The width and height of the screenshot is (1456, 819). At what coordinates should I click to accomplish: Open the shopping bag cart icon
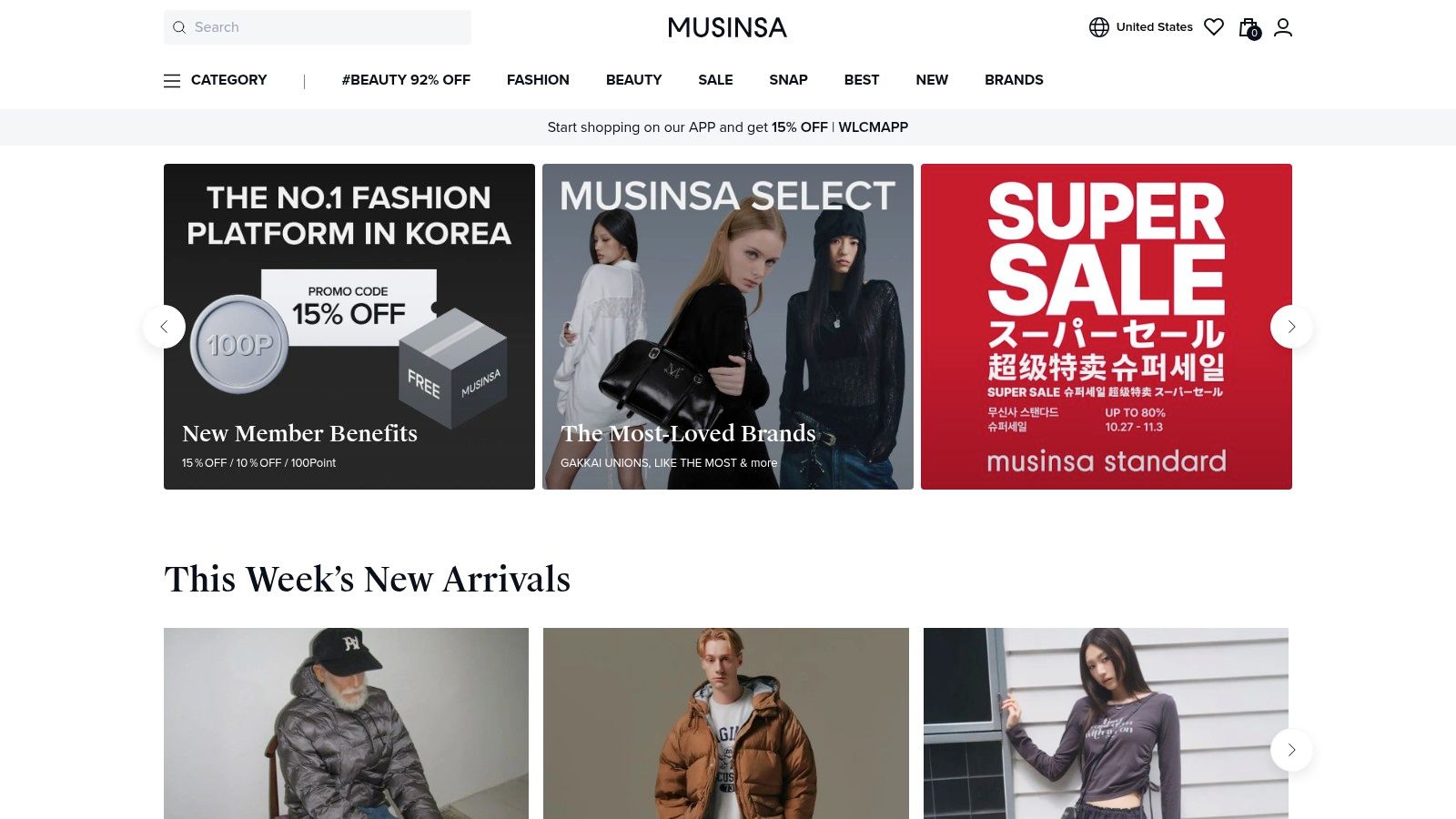1249,28
